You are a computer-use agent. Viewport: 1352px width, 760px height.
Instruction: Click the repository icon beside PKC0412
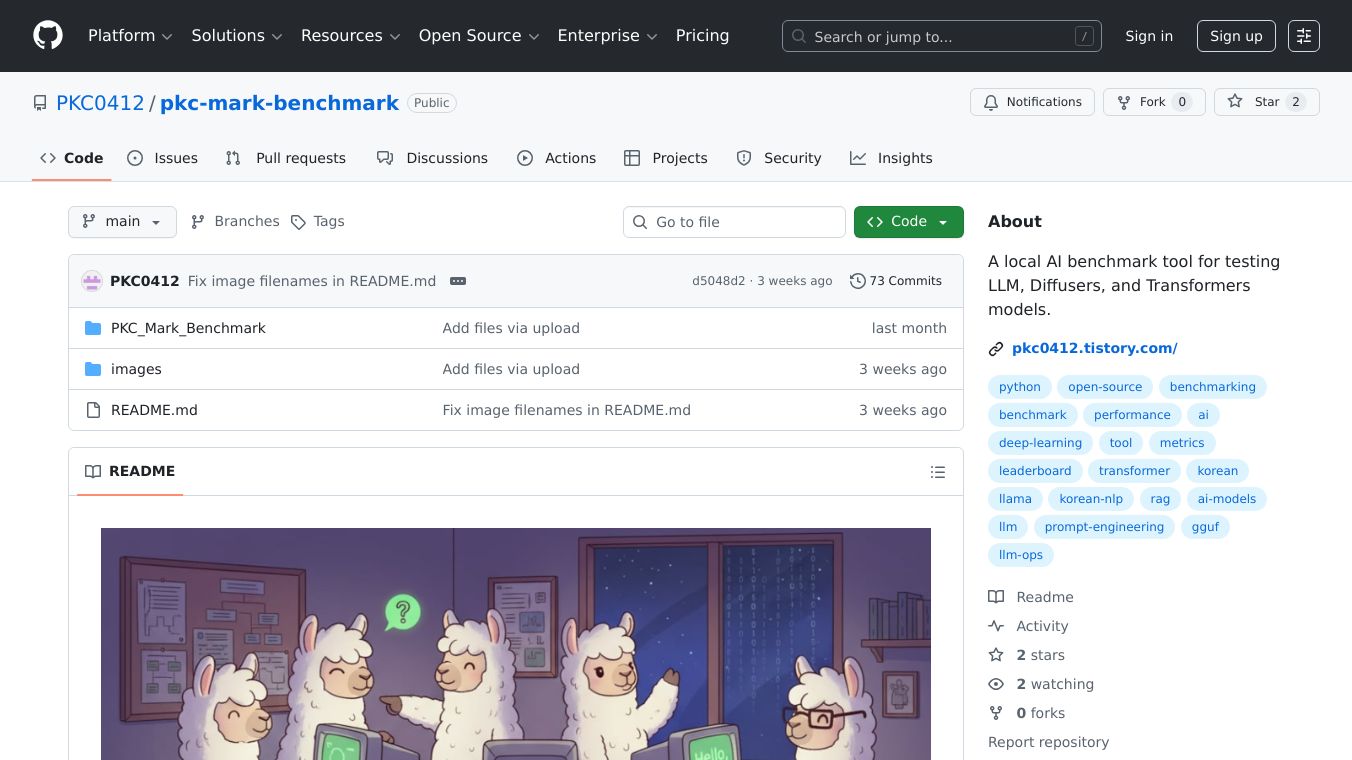pos(40,103)
